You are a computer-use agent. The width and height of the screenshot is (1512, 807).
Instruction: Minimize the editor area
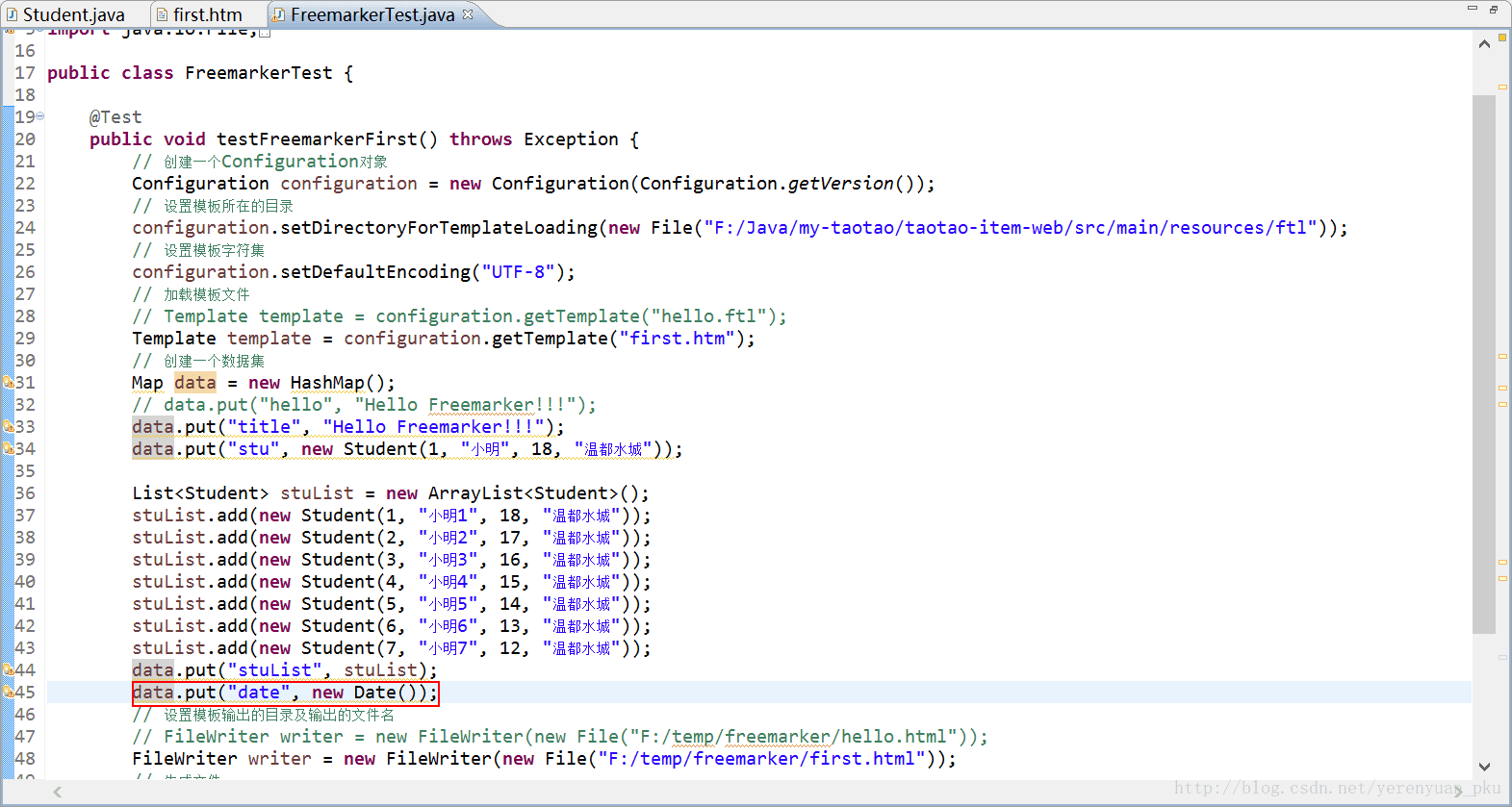[x=1472, y=9]
